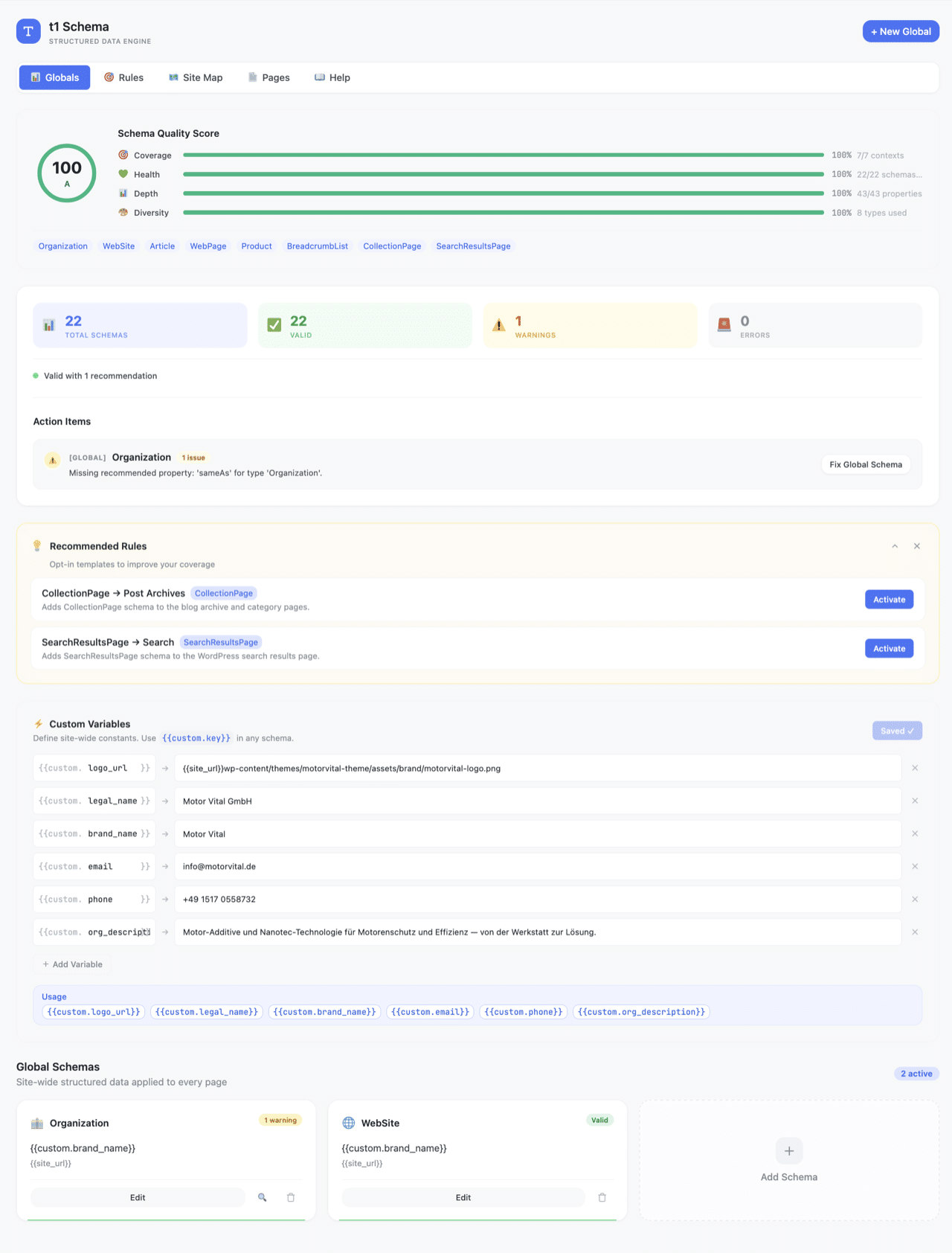
Task: Click the email value input field
Action: [x=538, y=866]
